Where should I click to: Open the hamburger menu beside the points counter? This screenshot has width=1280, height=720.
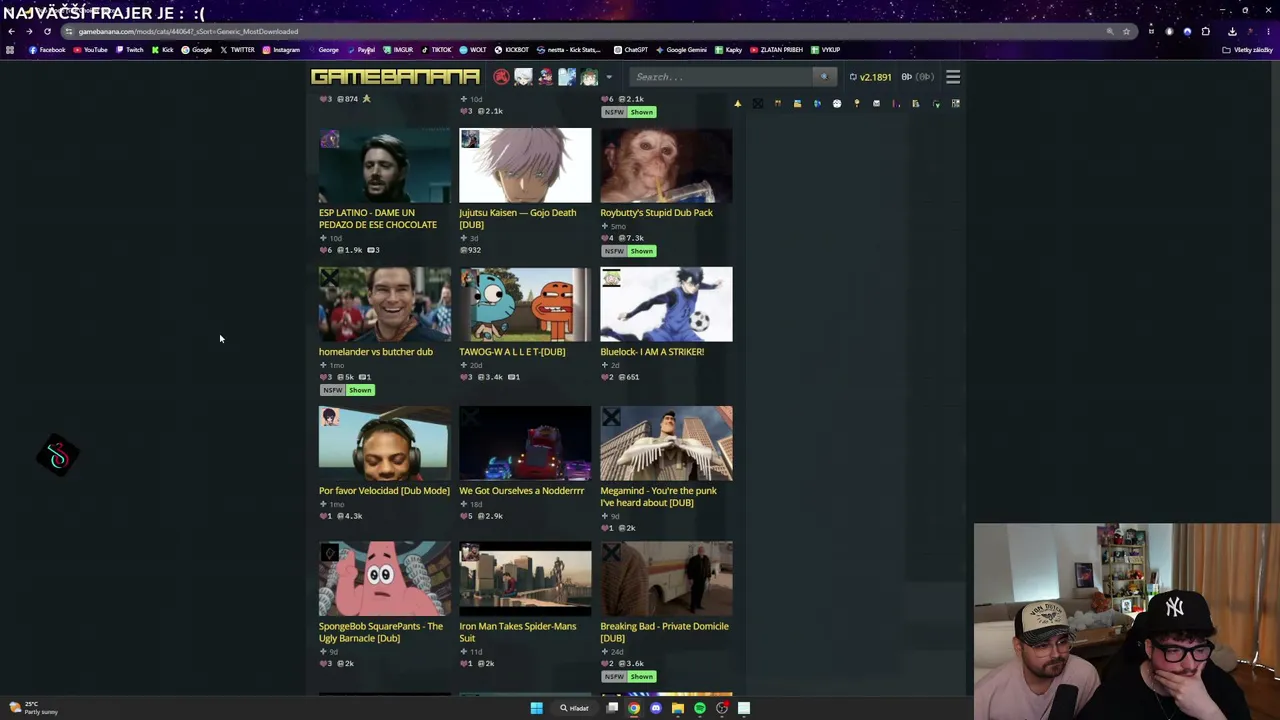coord(953,77)
